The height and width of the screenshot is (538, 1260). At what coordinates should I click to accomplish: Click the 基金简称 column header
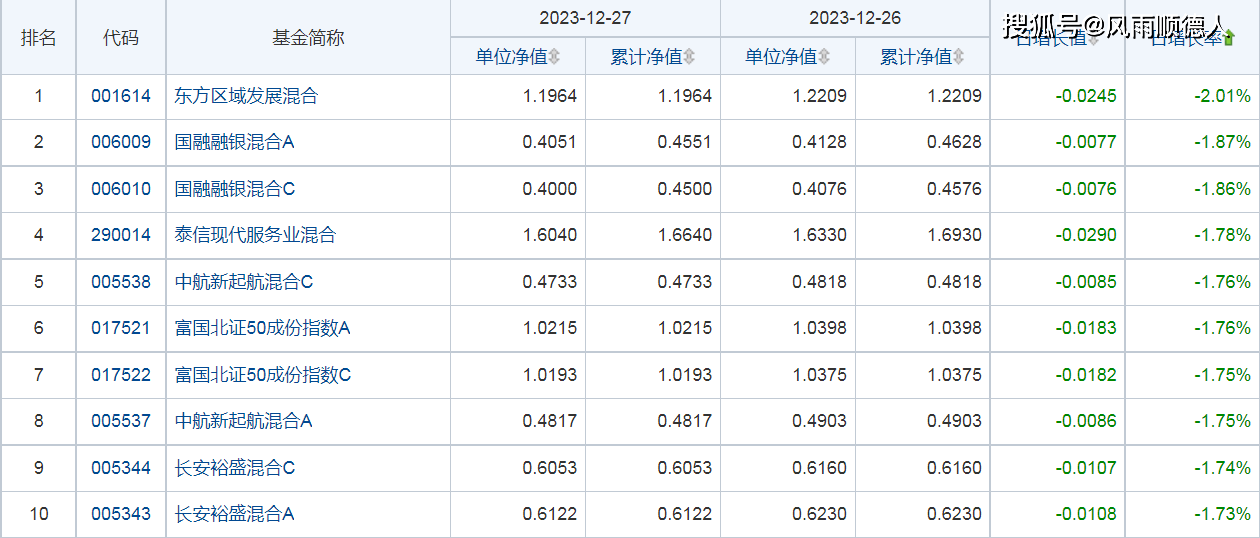click(x=308, y=38)
